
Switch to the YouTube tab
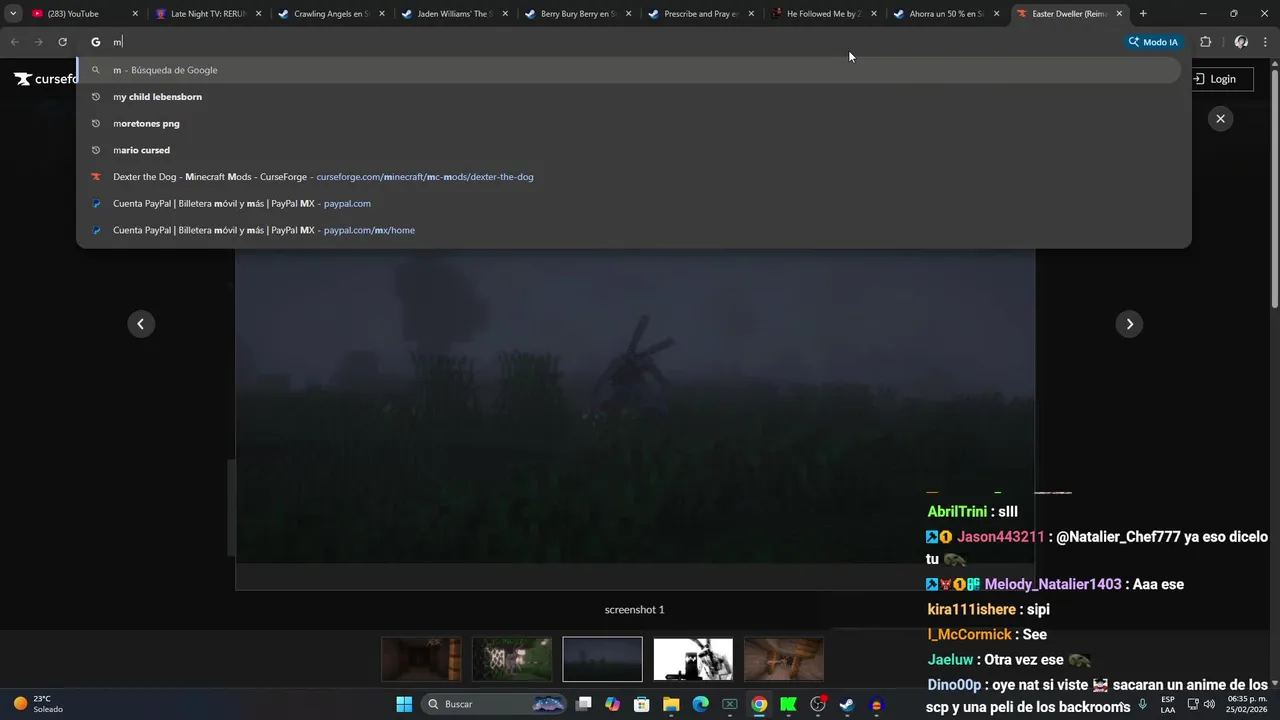[x=85, y=14]
